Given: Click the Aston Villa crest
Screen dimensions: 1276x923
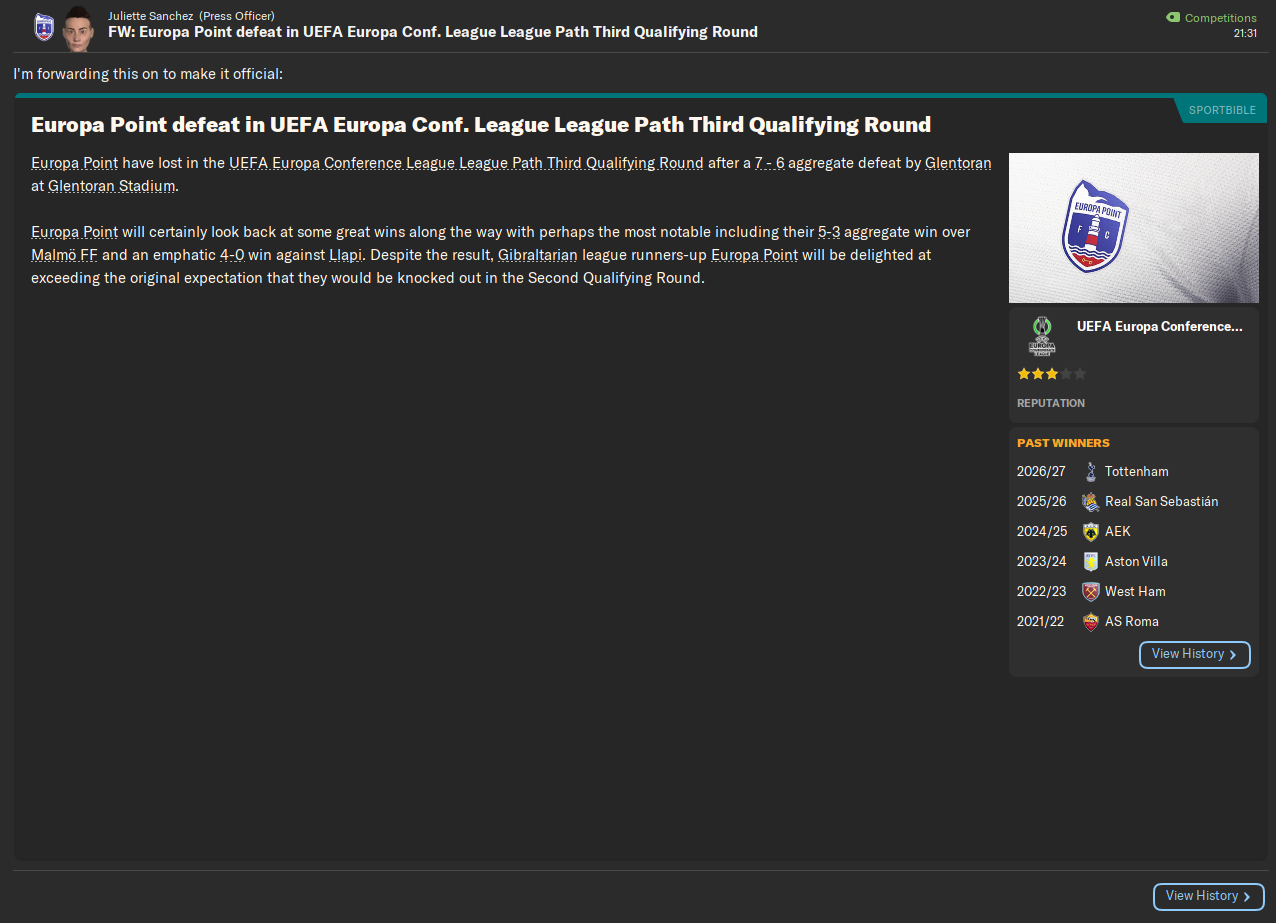Looking at the screenshot, I should pyautogui.click(x=1090, y=561).
